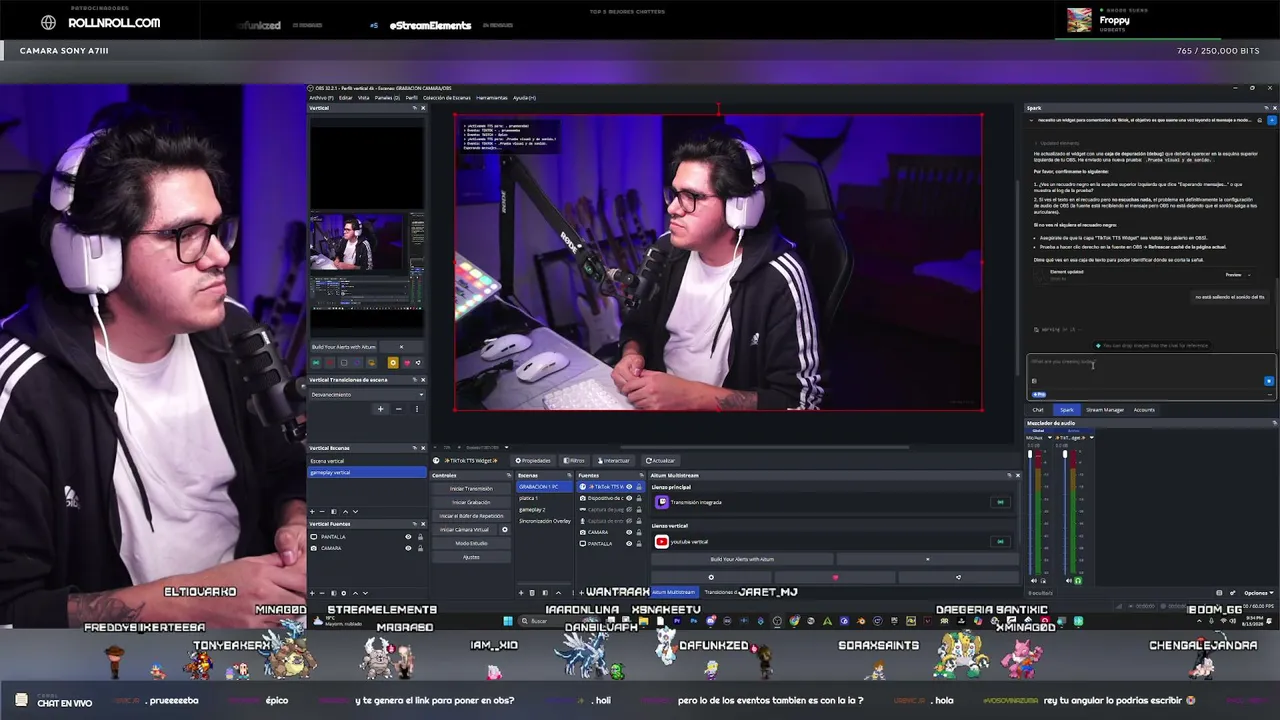Add source in Vertical Fuentes panel

click(311, 593)
